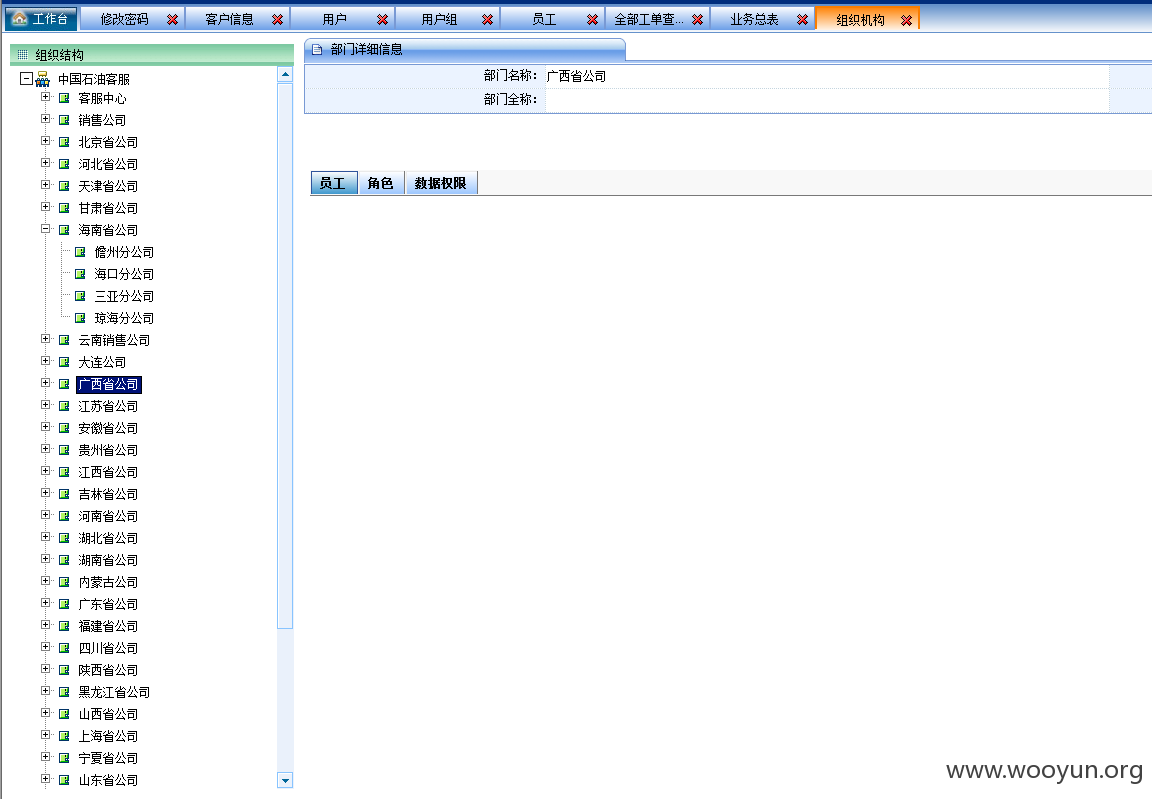Image resolution: width=1152 pixels, height=799 pixels.
Task: Click the 部门名称 field showing 广西省公司
Action: pyautogui.click(x=827, y=76)
